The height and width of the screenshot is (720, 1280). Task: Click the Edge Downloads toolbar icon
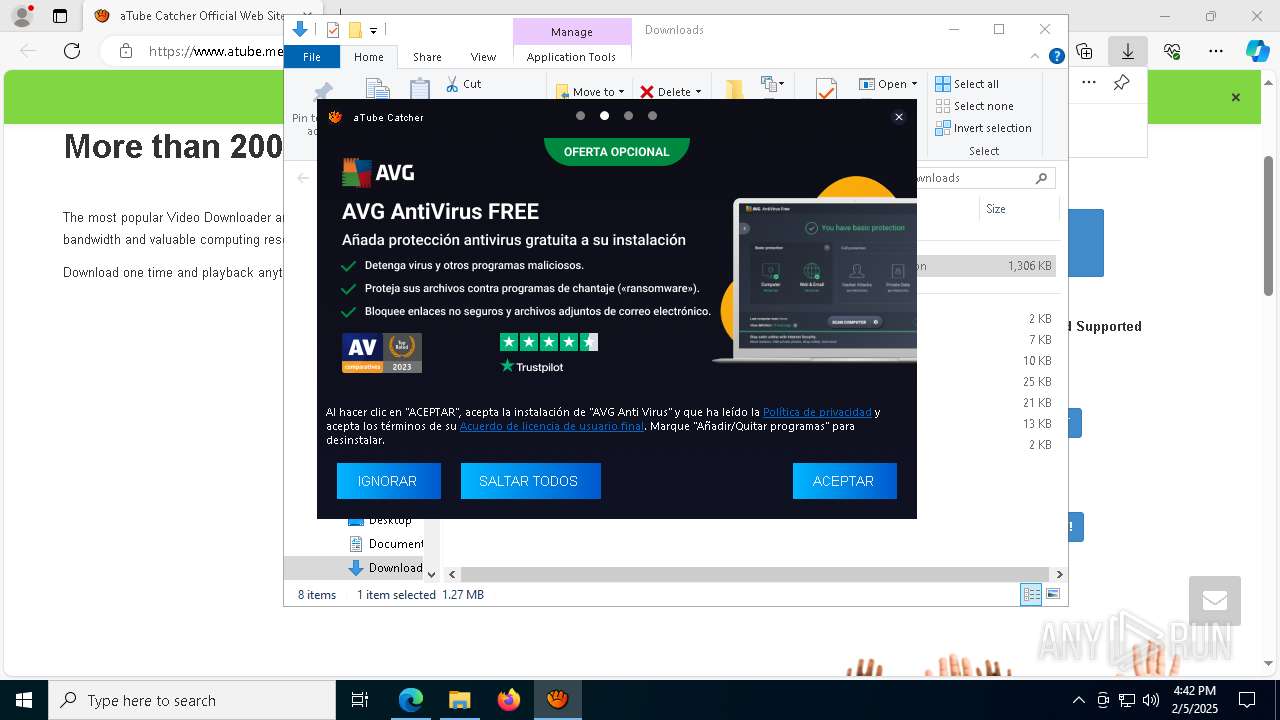pos(1128,50)
